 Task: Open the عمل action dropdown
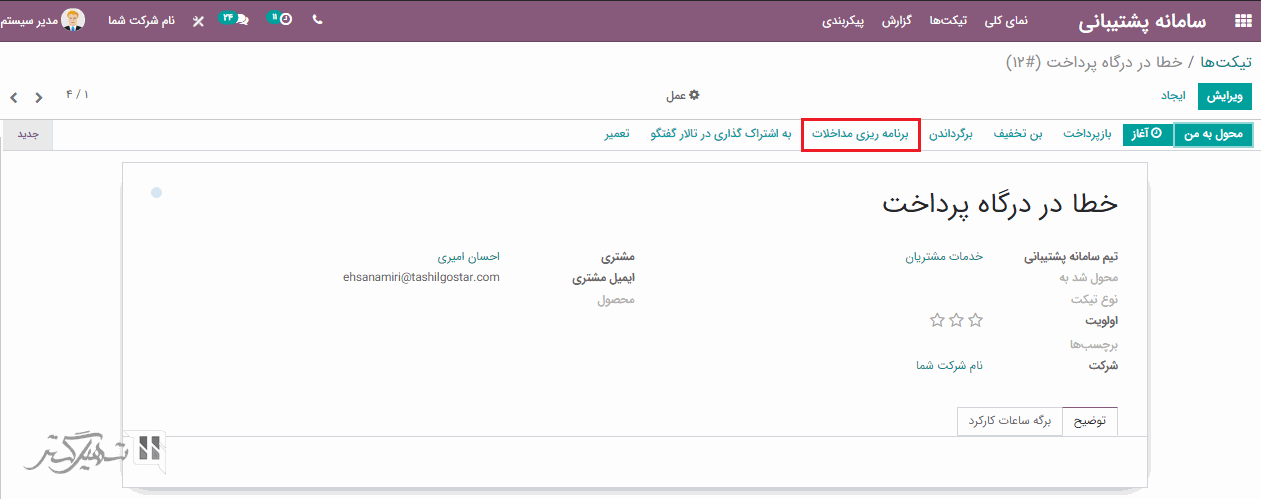pos(683,96)
